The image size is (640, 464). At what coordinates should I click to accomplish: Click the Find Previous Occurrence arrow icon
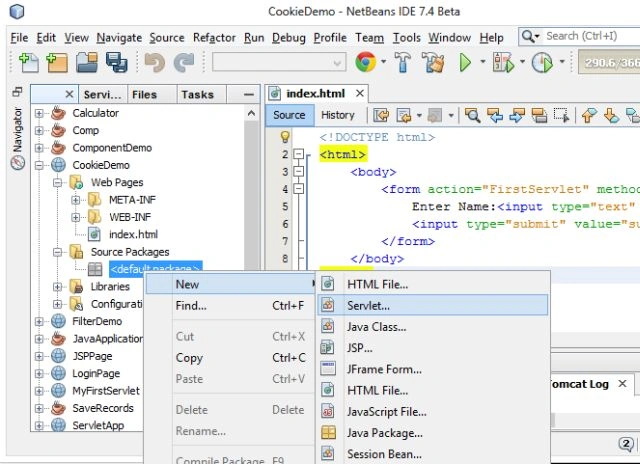(x=495, y=115)
